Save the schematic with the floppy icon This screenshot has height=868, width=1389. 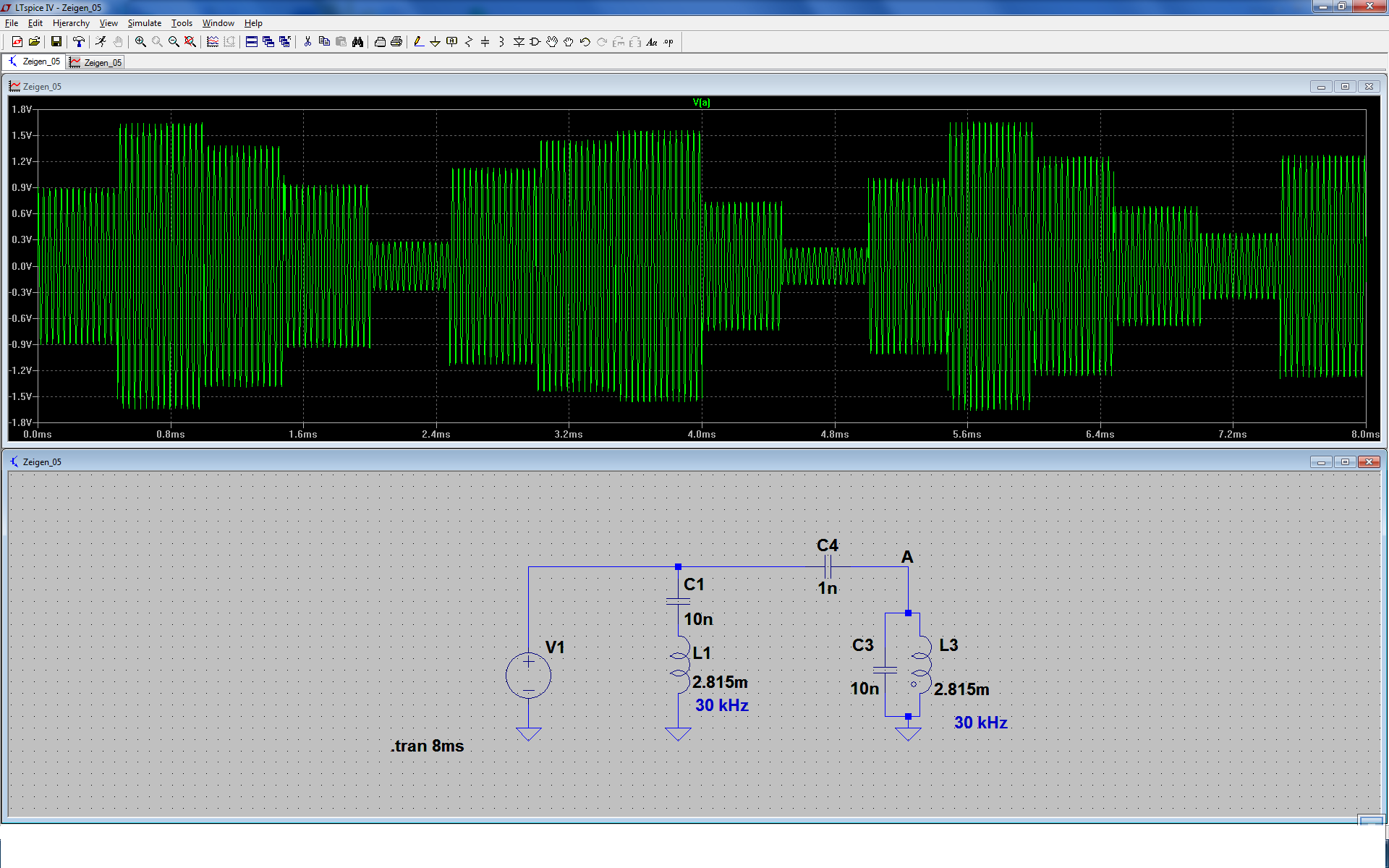pyautogui.click(x=56, y=42)
